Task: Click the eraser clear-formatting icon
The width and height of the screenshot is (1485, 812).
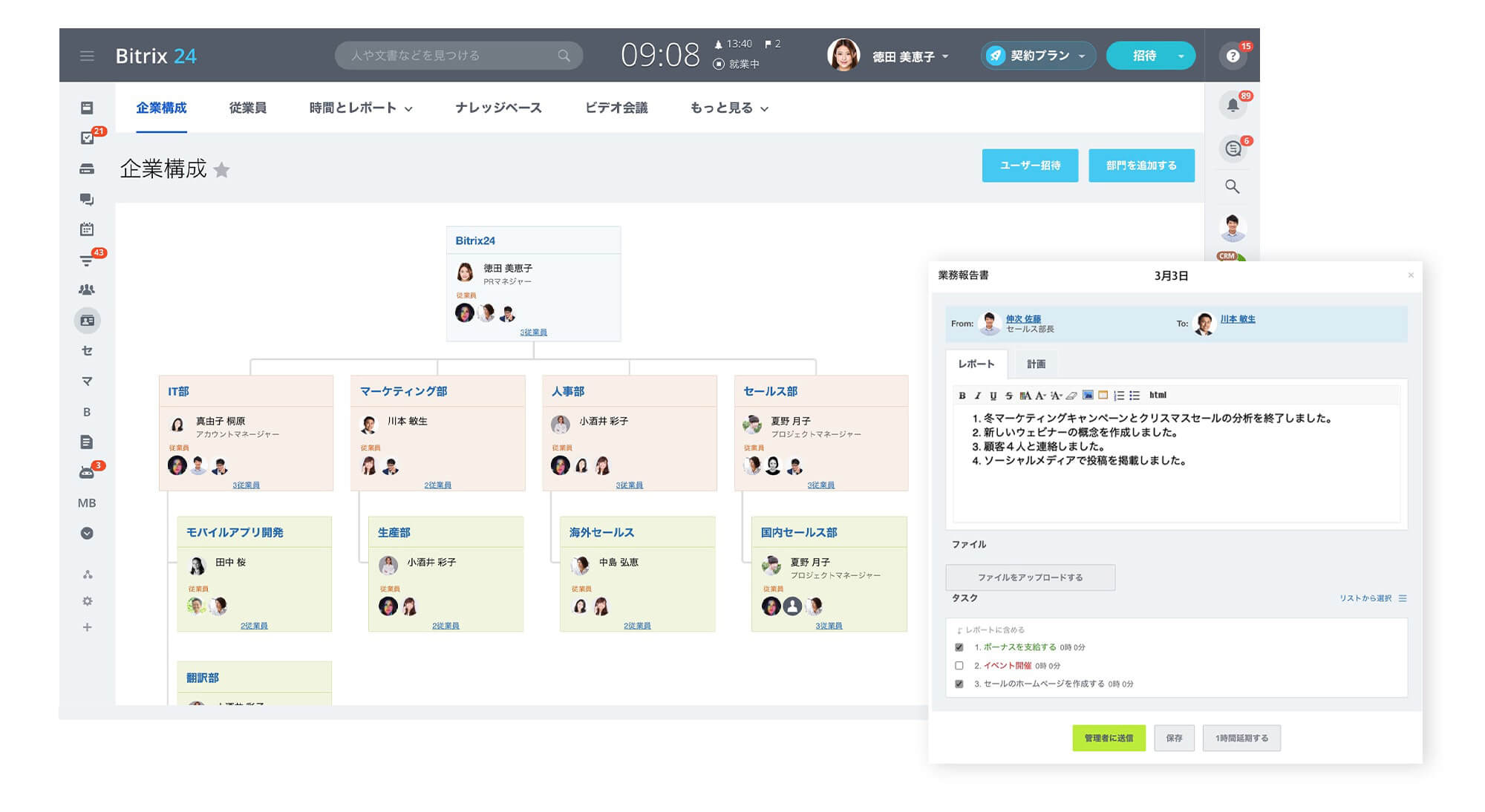Action: pyautogui.click(x=1071, y=396)
